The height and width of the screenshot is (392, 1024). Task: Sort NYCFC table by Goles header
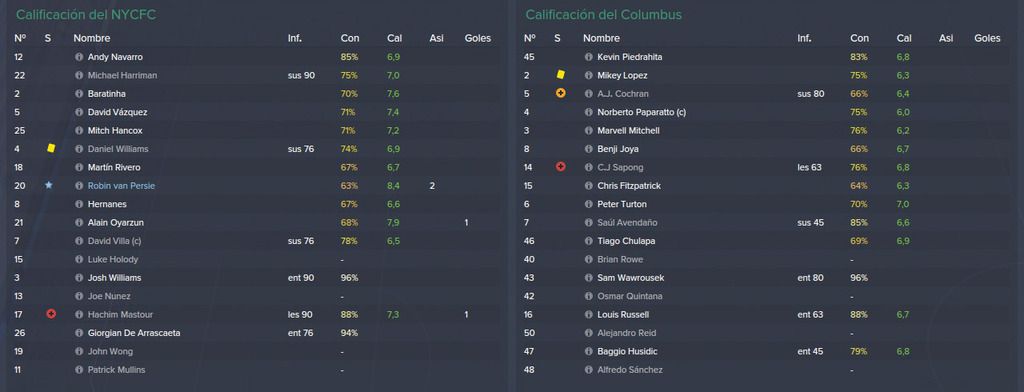pyautogui.click(x=477, y=39)
